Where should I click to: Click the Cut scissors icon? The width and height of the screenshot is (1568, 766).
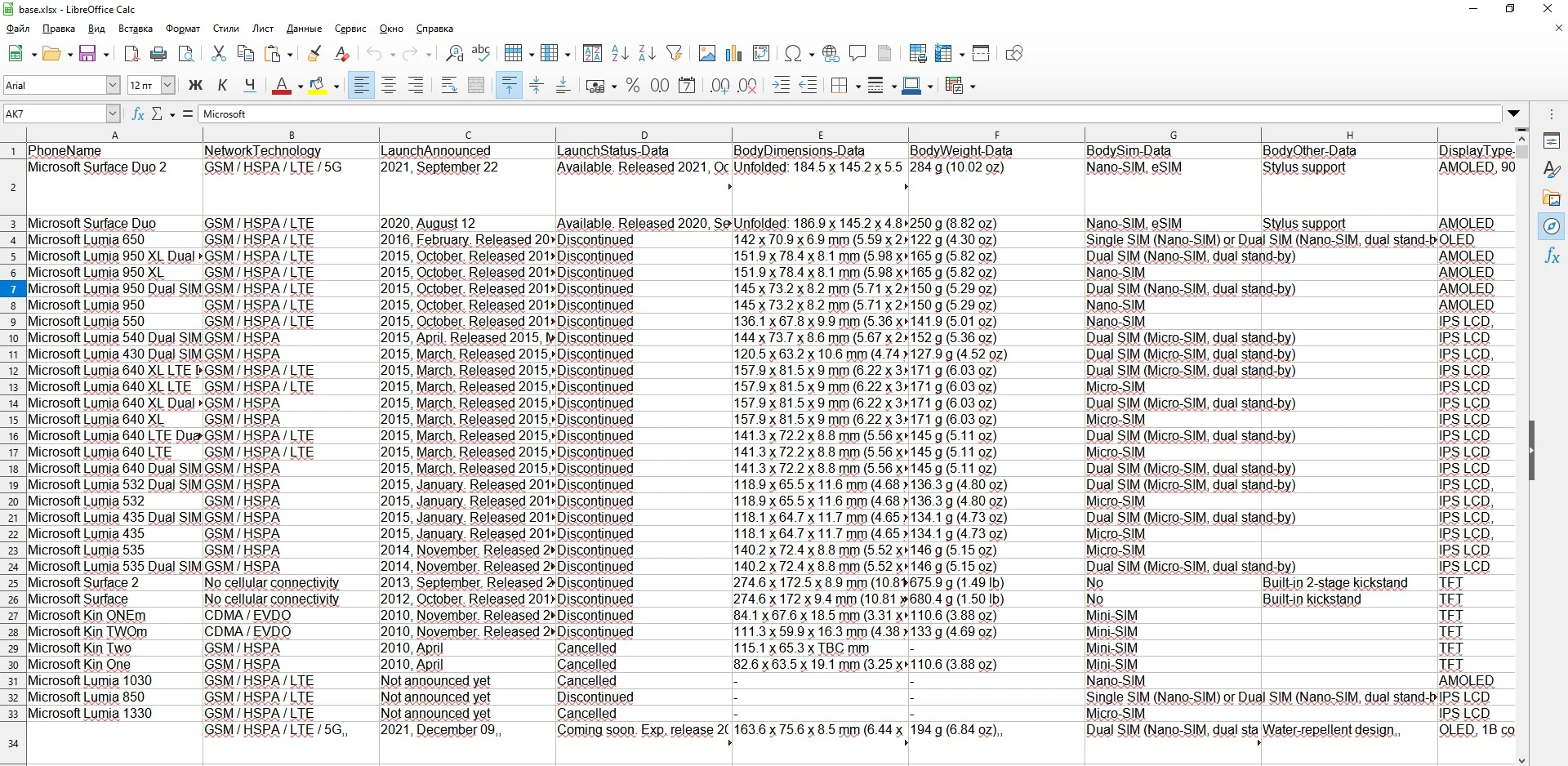(218, 54)
